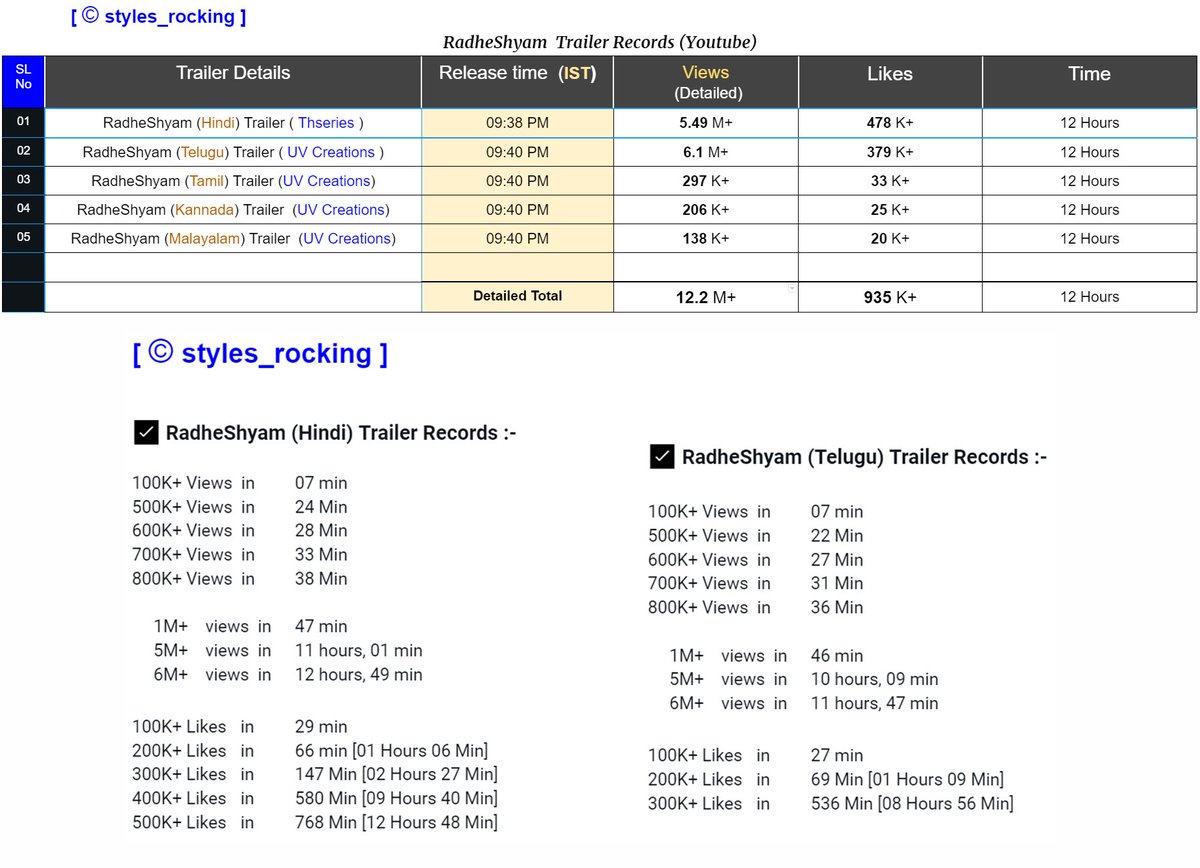Select the 379 K+ likes cell
Screen dimensions: 1200x868
(x=890, y=152)
